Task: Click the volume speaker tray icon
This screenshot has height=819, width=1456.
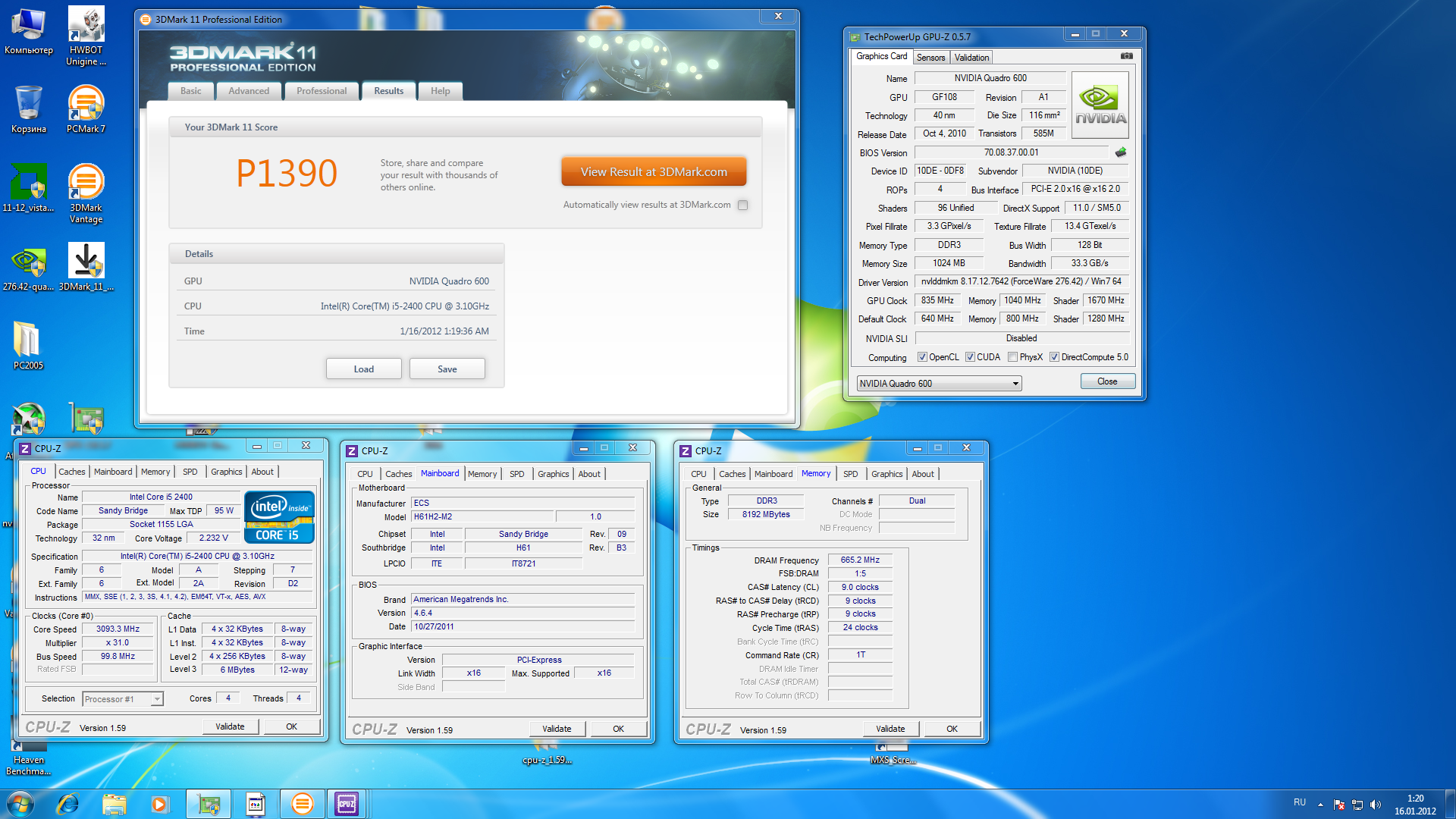Action: 1376,805
